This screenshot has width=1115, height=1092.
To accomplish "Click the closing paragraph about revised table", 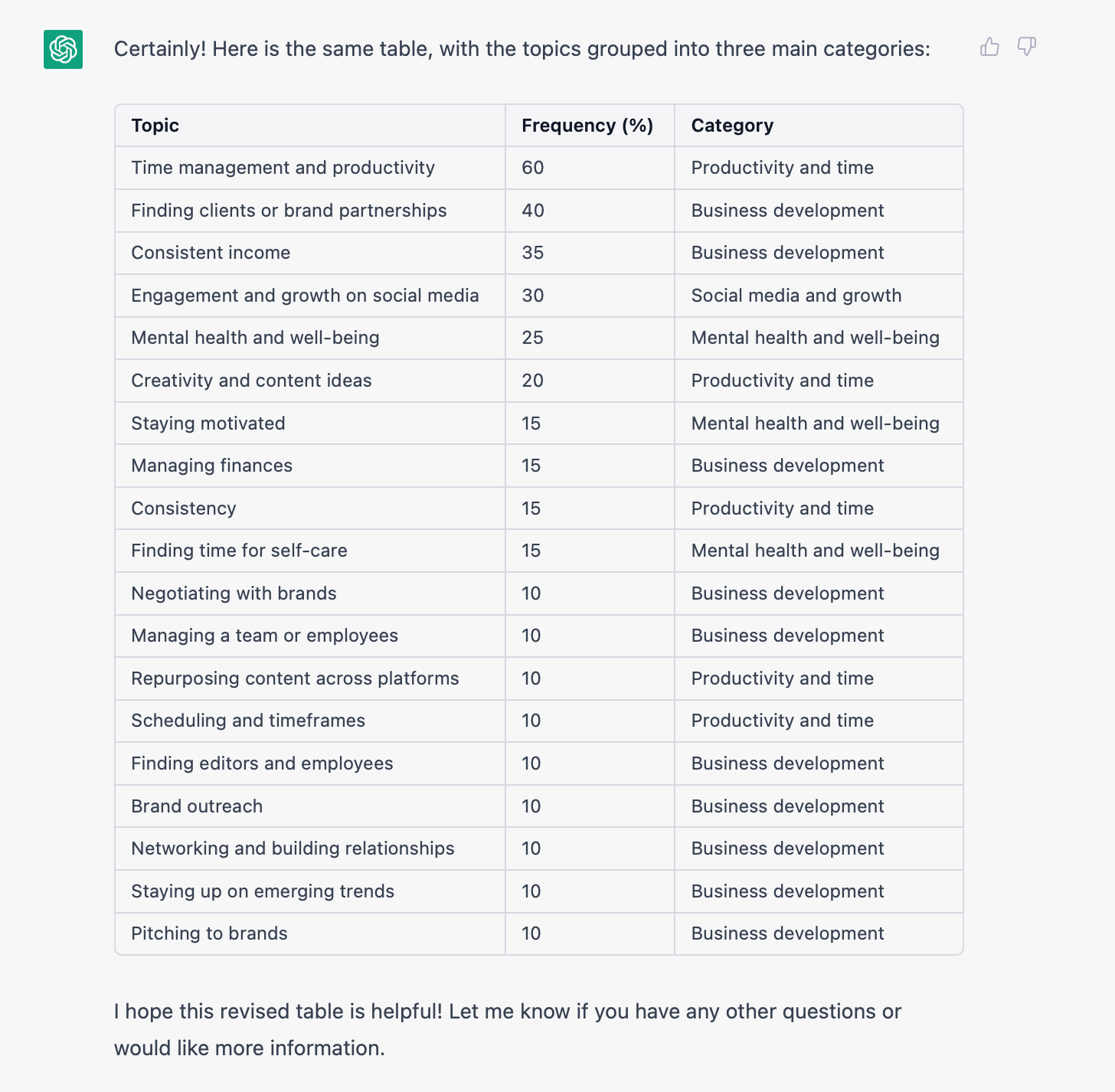I will (x=508, y=1029).
